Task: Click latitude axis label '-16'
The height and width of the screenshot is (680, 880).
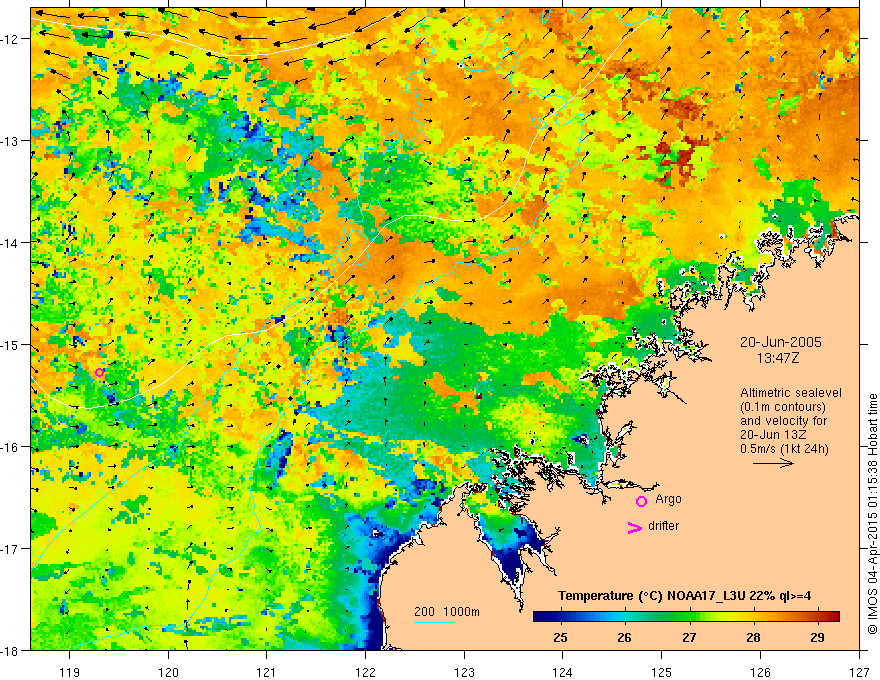Action: (11, 447)
